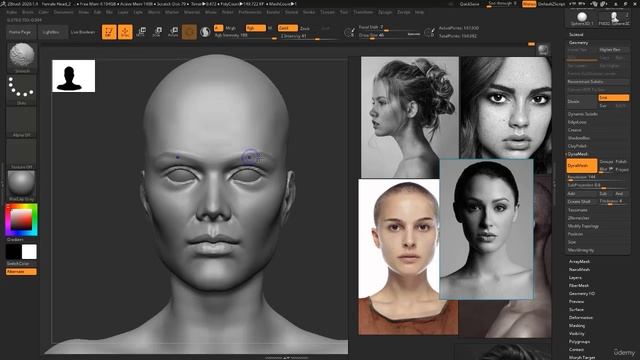This screenshot has width=640, height=360.
Task: Open the Help menu
Action: pos(419,12)
